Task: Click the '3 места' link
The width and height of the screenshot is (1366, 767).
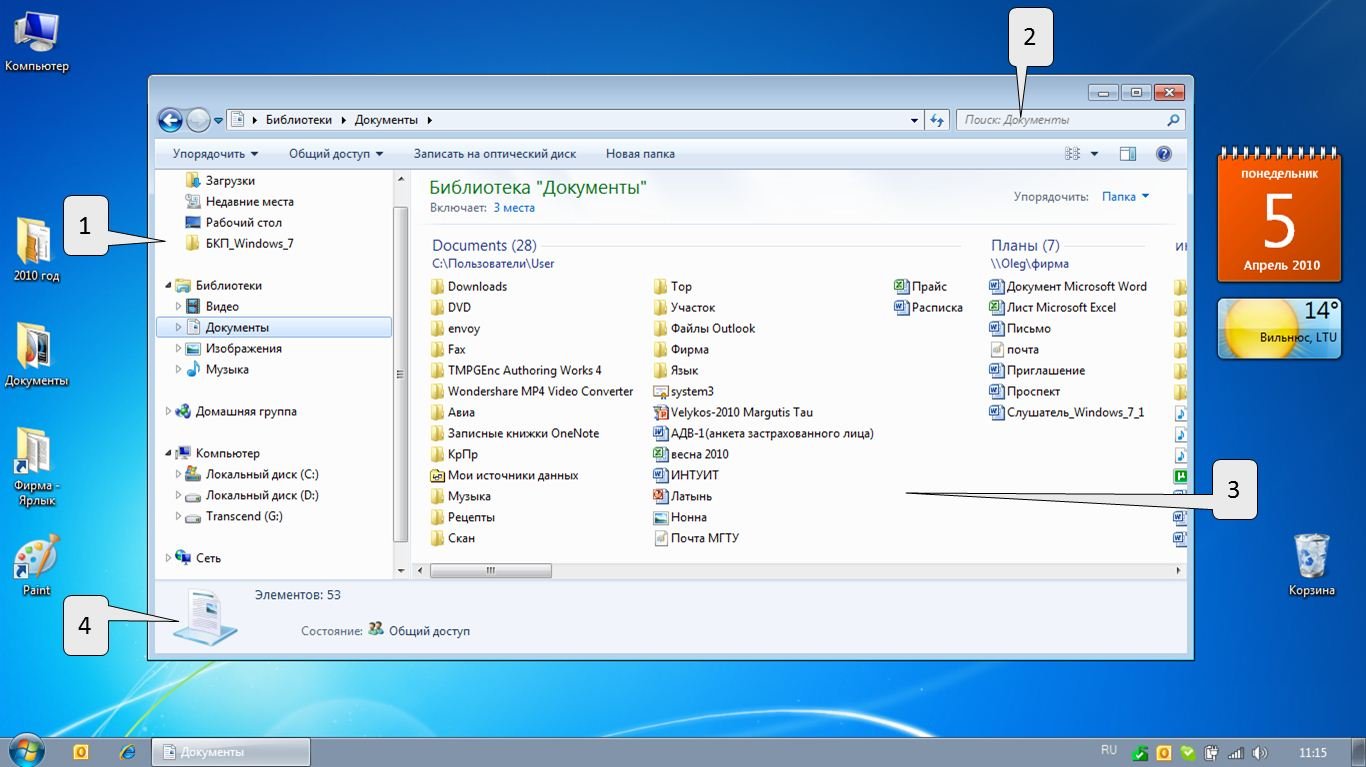Action: [514, 208]
